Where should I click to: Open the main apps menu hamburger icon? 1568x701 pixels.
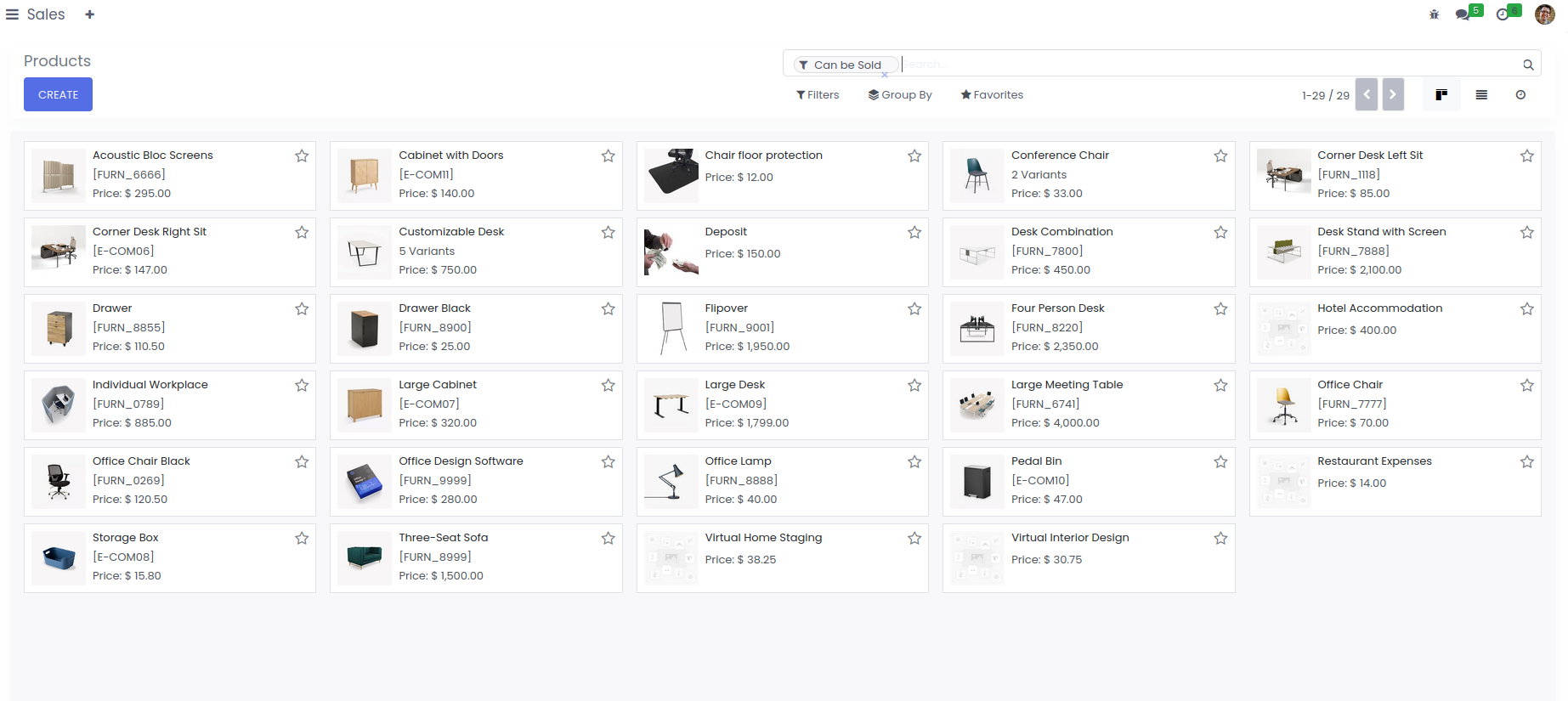pyautogui.click(x=12, y=14)
